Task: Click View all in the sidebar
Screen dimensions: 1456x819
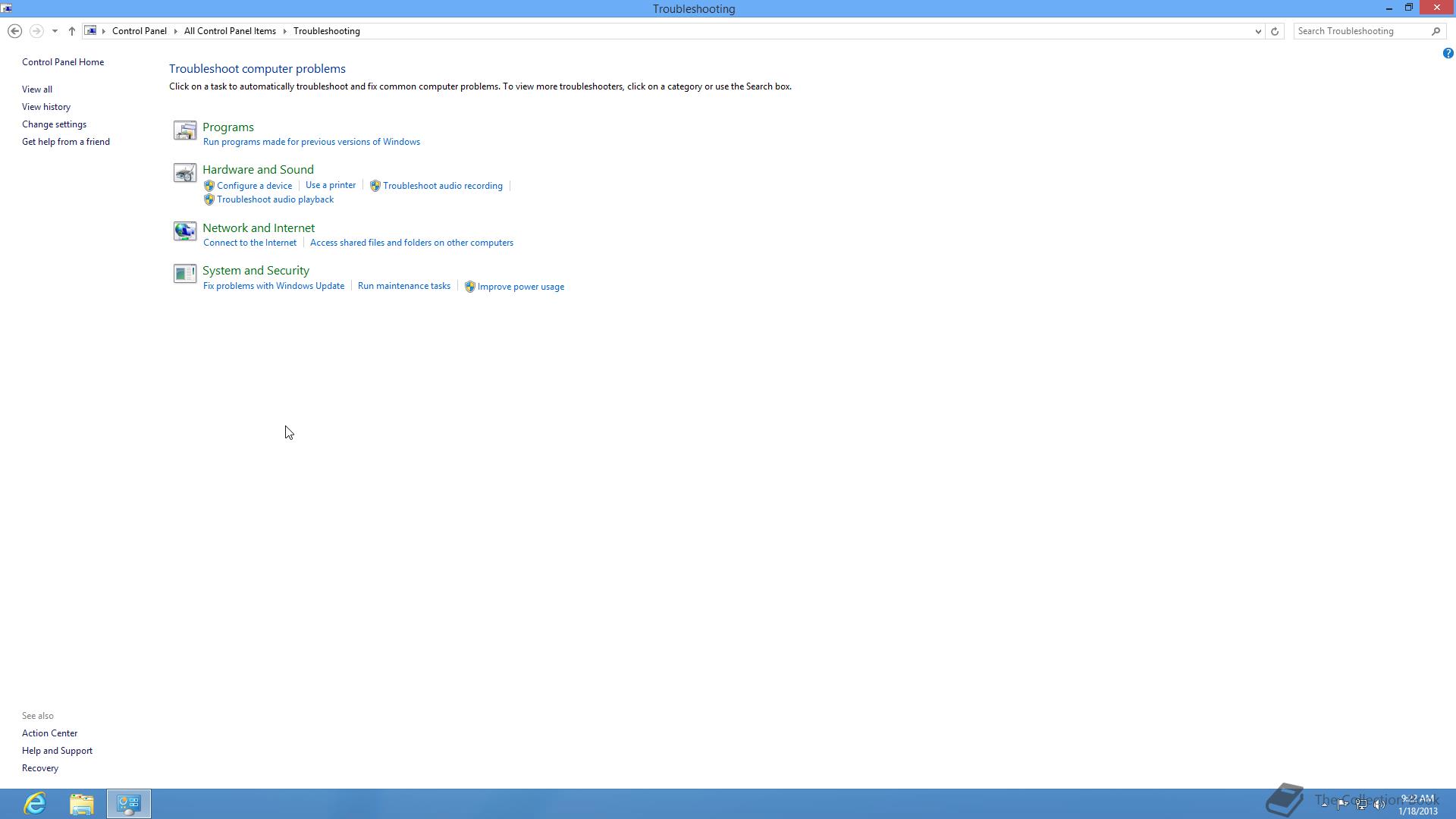Action: (x=37, y=89)
